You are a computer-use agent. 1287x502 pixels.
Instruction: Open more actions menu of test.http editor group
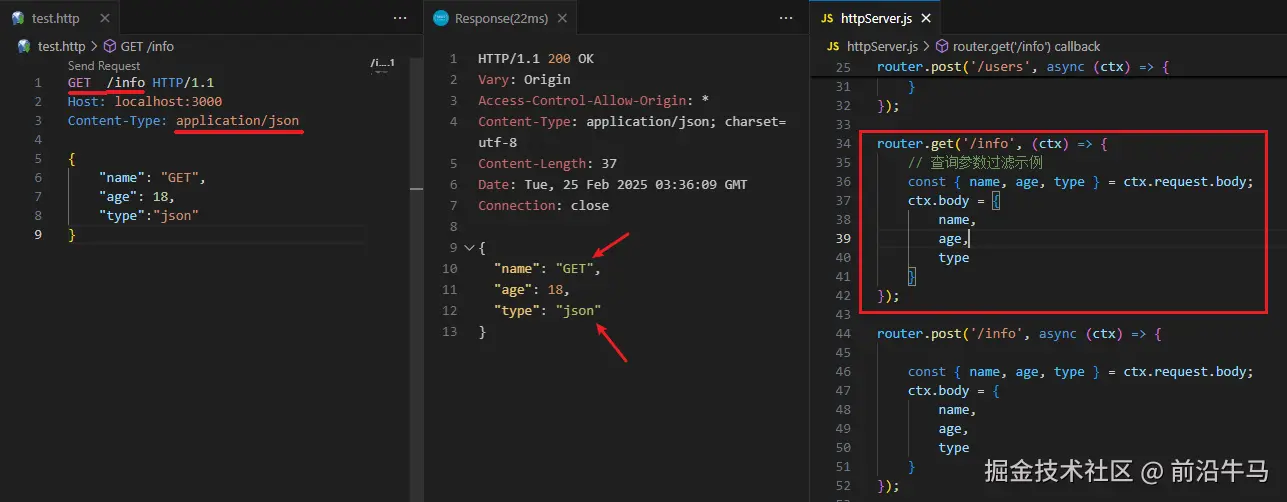[x=400, y=18]
